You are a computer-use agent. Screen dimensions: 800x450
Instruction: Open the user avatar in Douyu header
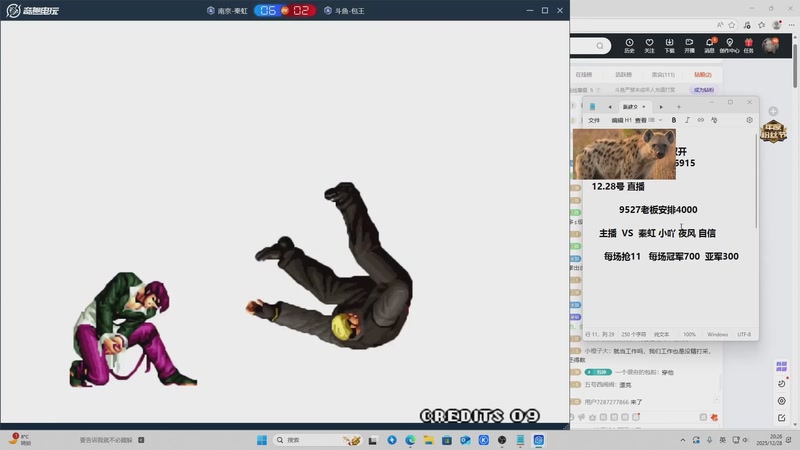pos(770,45)
